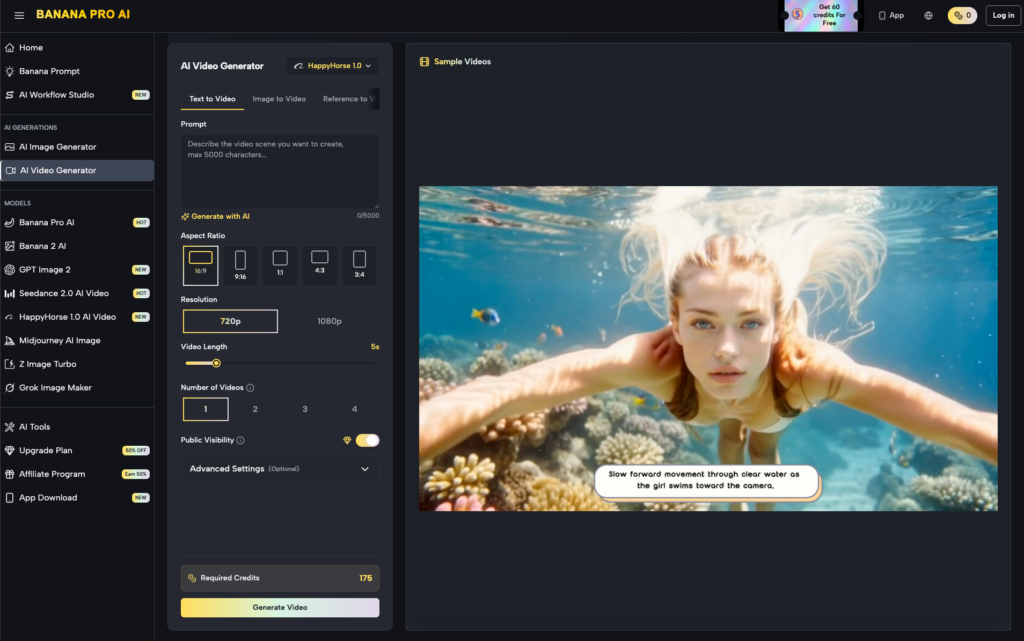Expand Advanced Settings section
Screen dimensions: 1024x641
pyautogui.click(x=280, y=469)
